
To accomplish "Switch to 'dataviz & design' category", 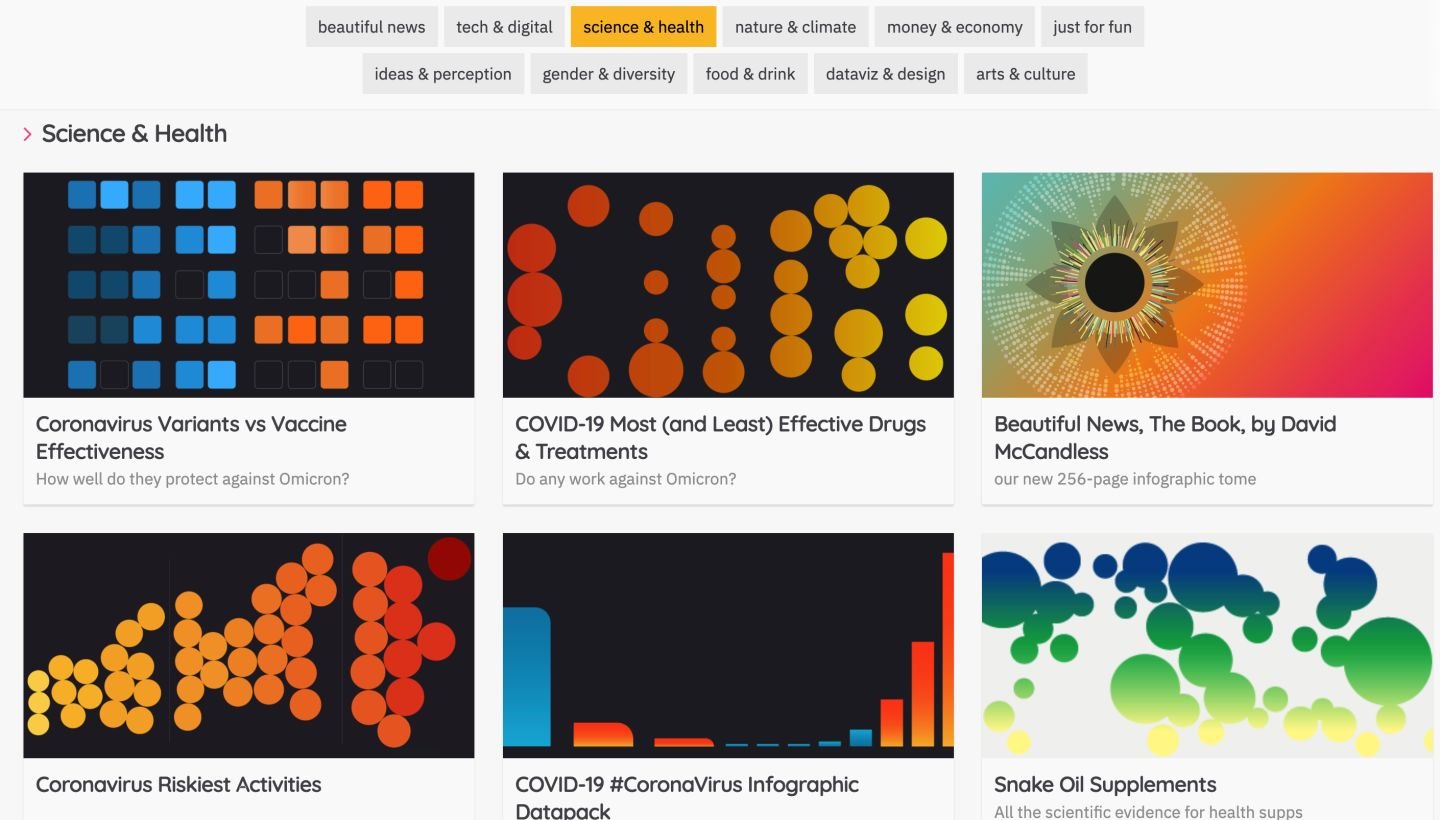I will pyautogui.click(x=885, y=74).
